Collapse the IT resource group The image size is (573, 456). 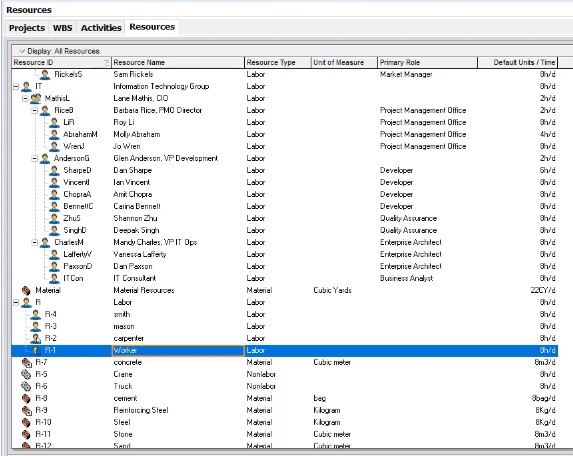click(16, 87)
